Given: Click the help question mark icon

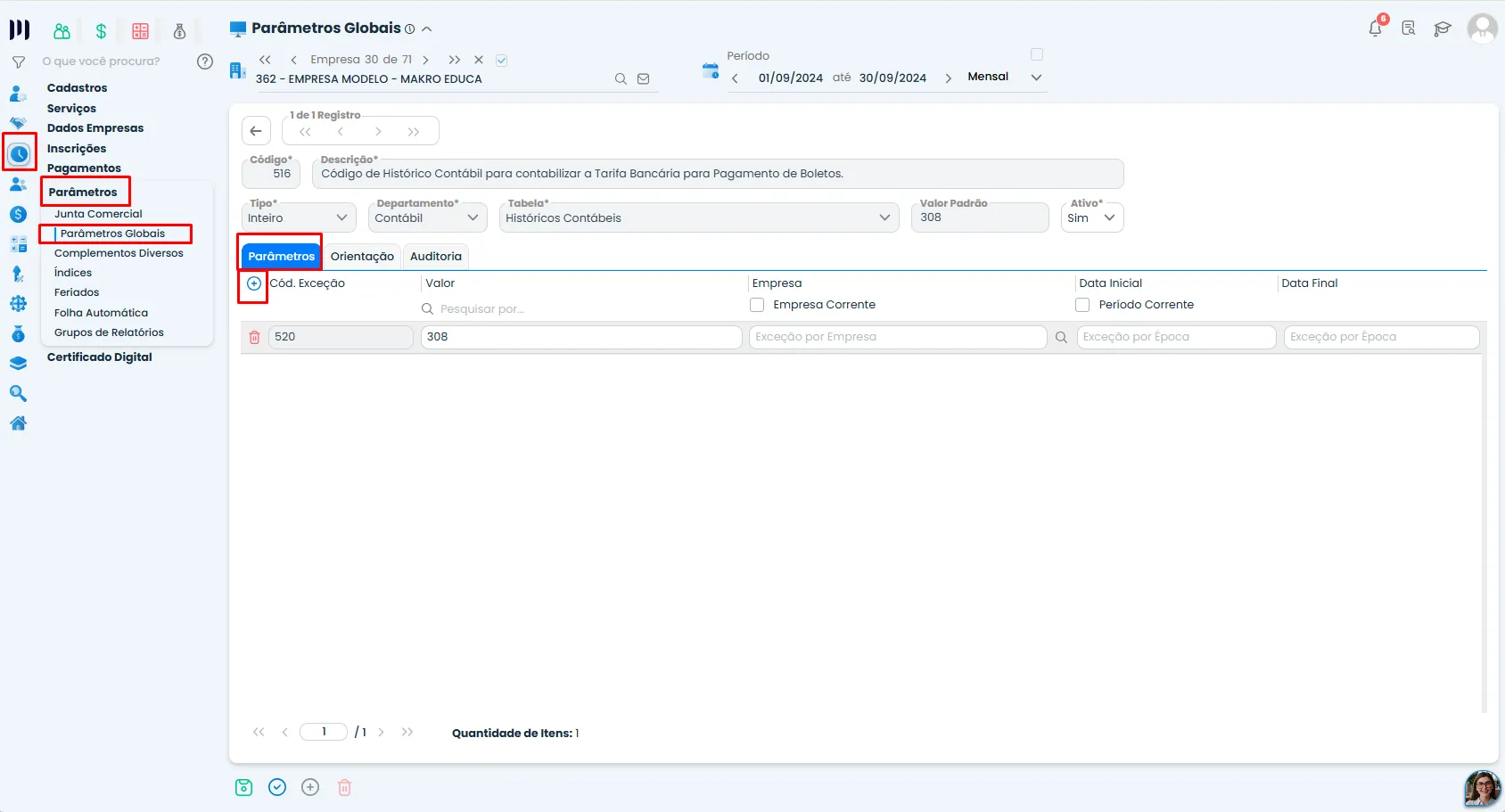Looking at the screenshot, I should coord(205,62).
